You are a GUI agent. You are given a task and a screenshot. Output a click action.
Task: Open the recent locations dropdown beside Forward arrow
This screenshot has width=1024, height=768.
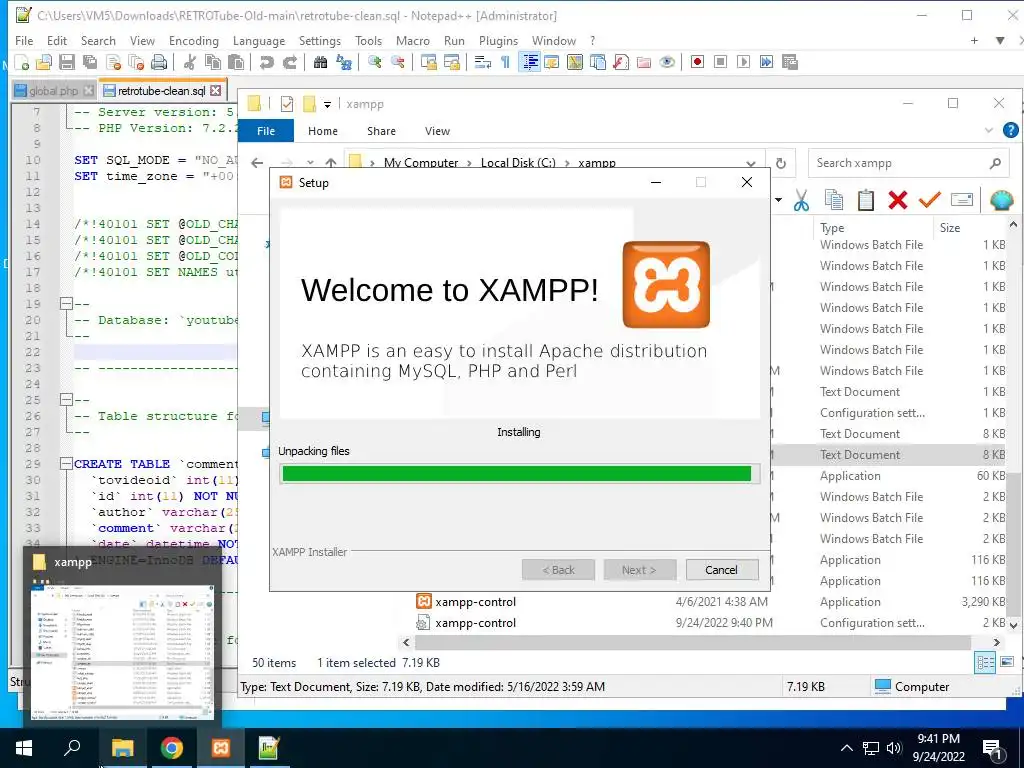310,163
